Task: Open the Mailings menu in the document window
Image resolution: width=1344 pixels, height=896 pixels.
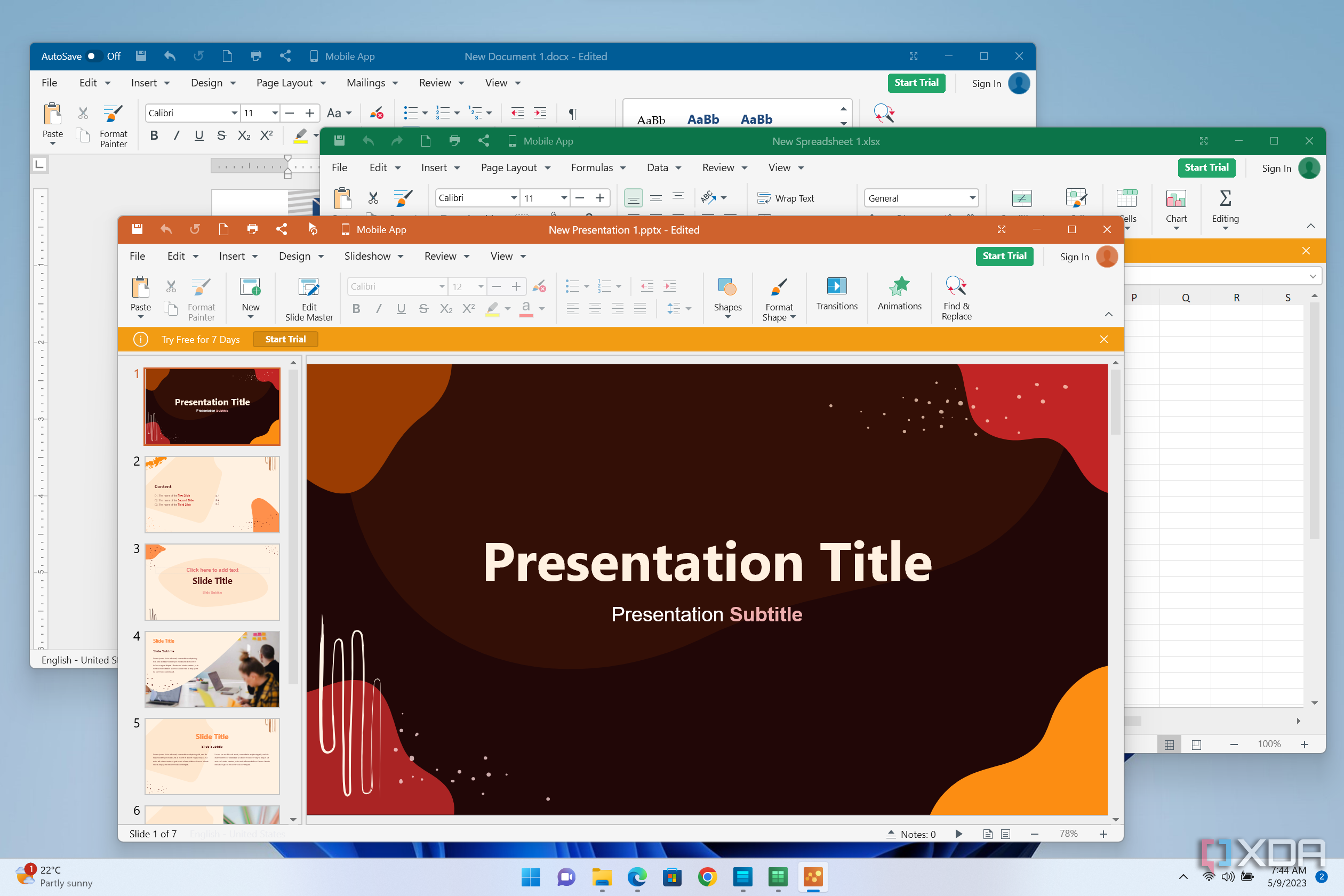Action: pos(372,83)
